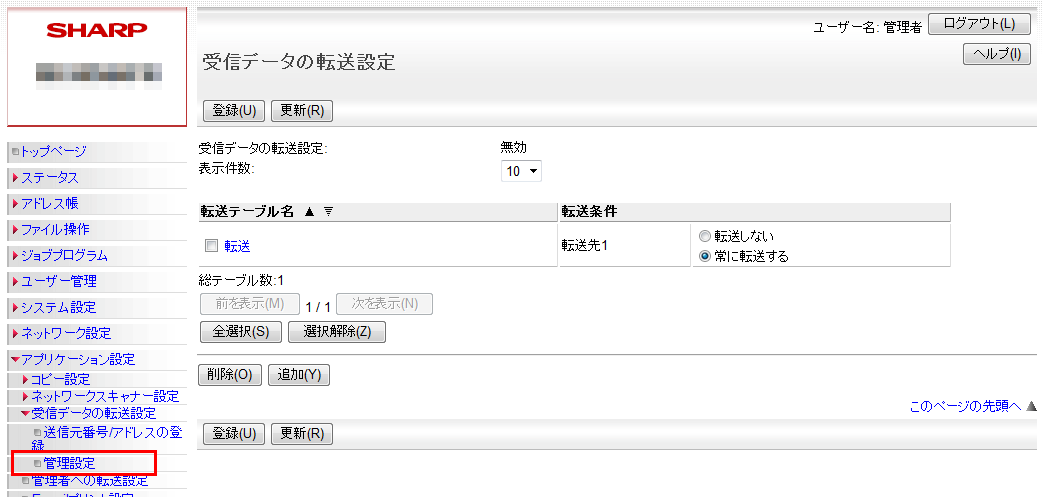
Task: Click the bullet icon before 管理者への転送設定
Action: click(x=26, y=481)
